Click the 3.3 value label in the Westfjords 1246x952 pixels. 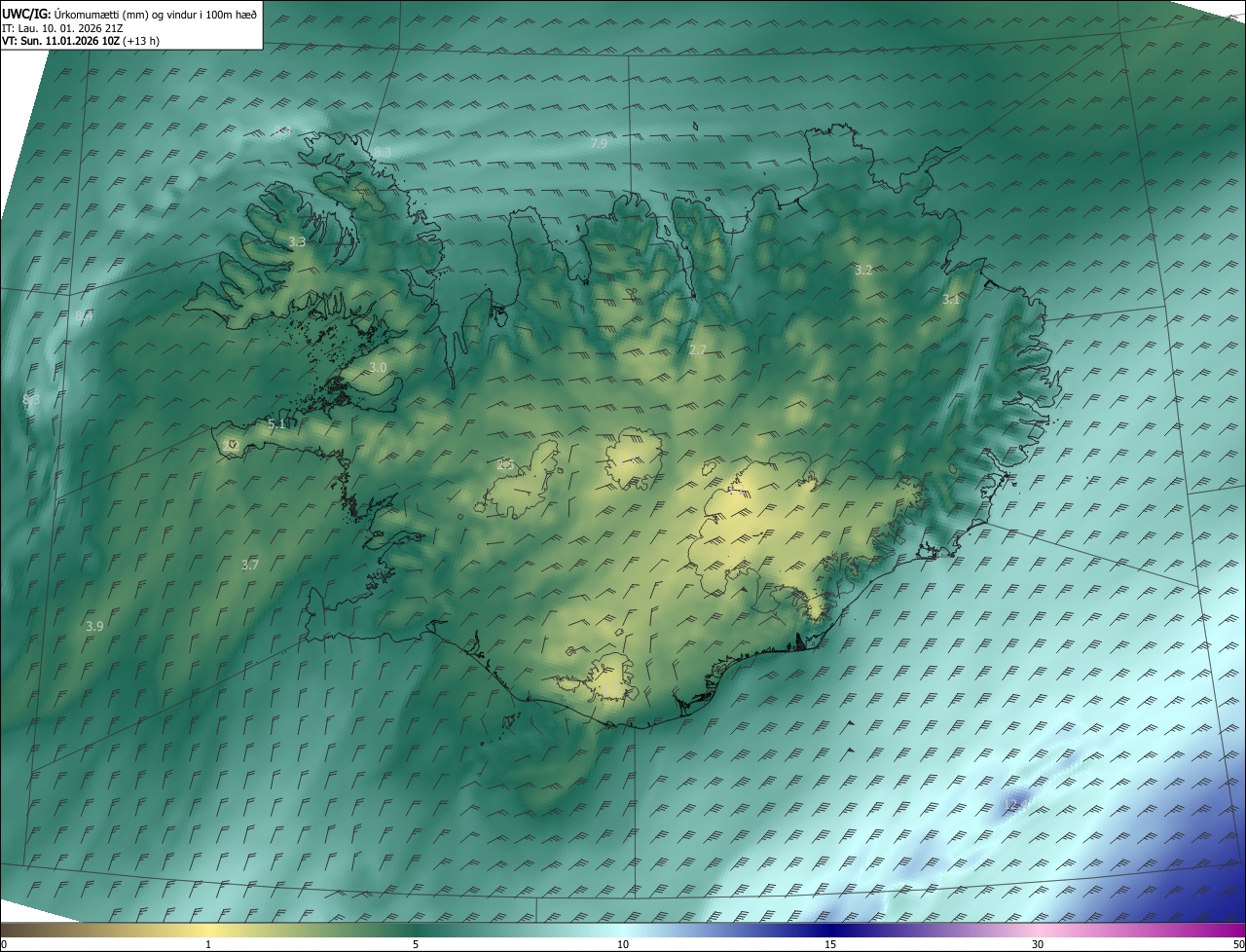297,241
